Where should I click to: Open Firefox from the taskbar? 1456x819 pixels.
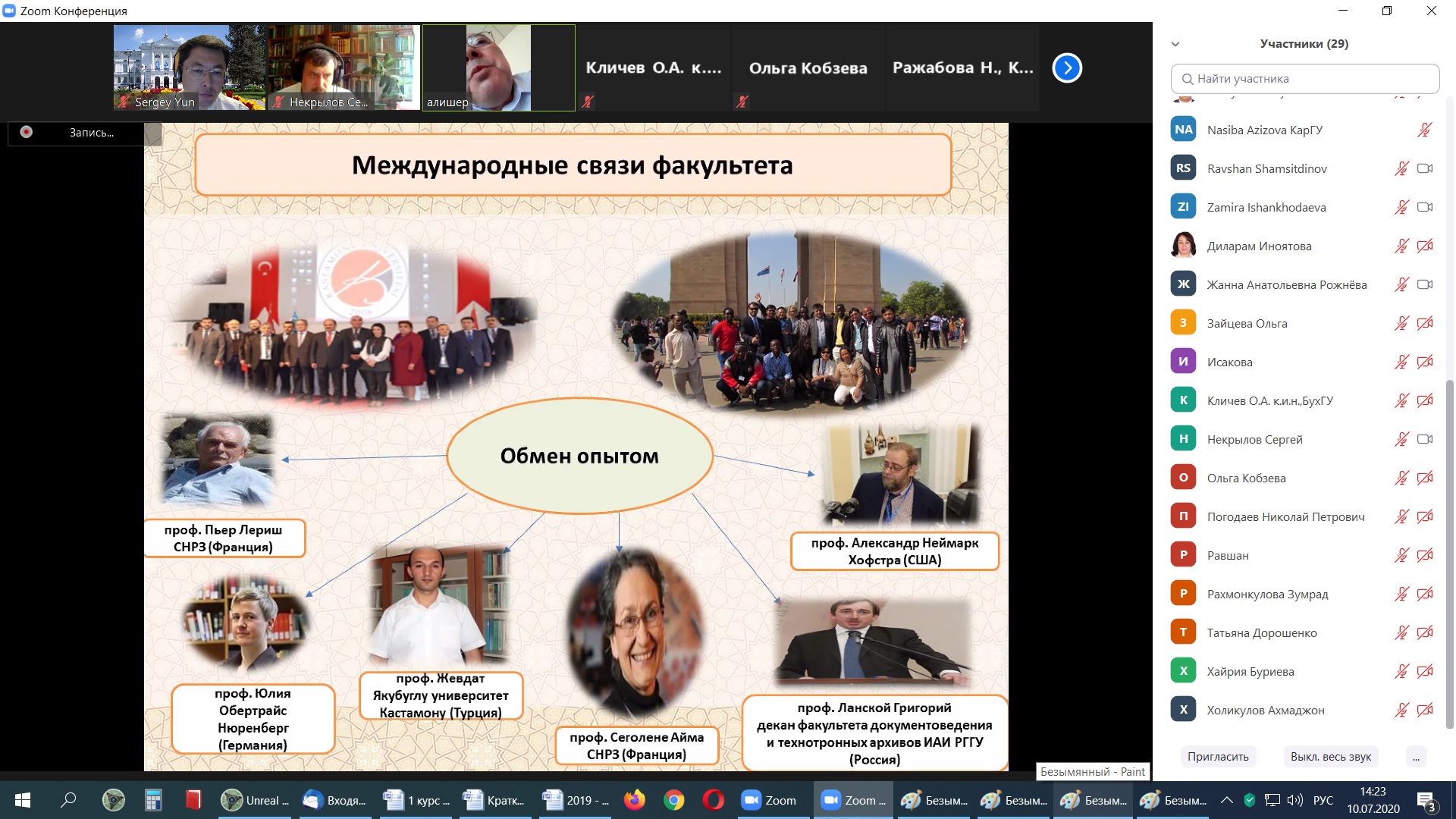tap(634, 800)
